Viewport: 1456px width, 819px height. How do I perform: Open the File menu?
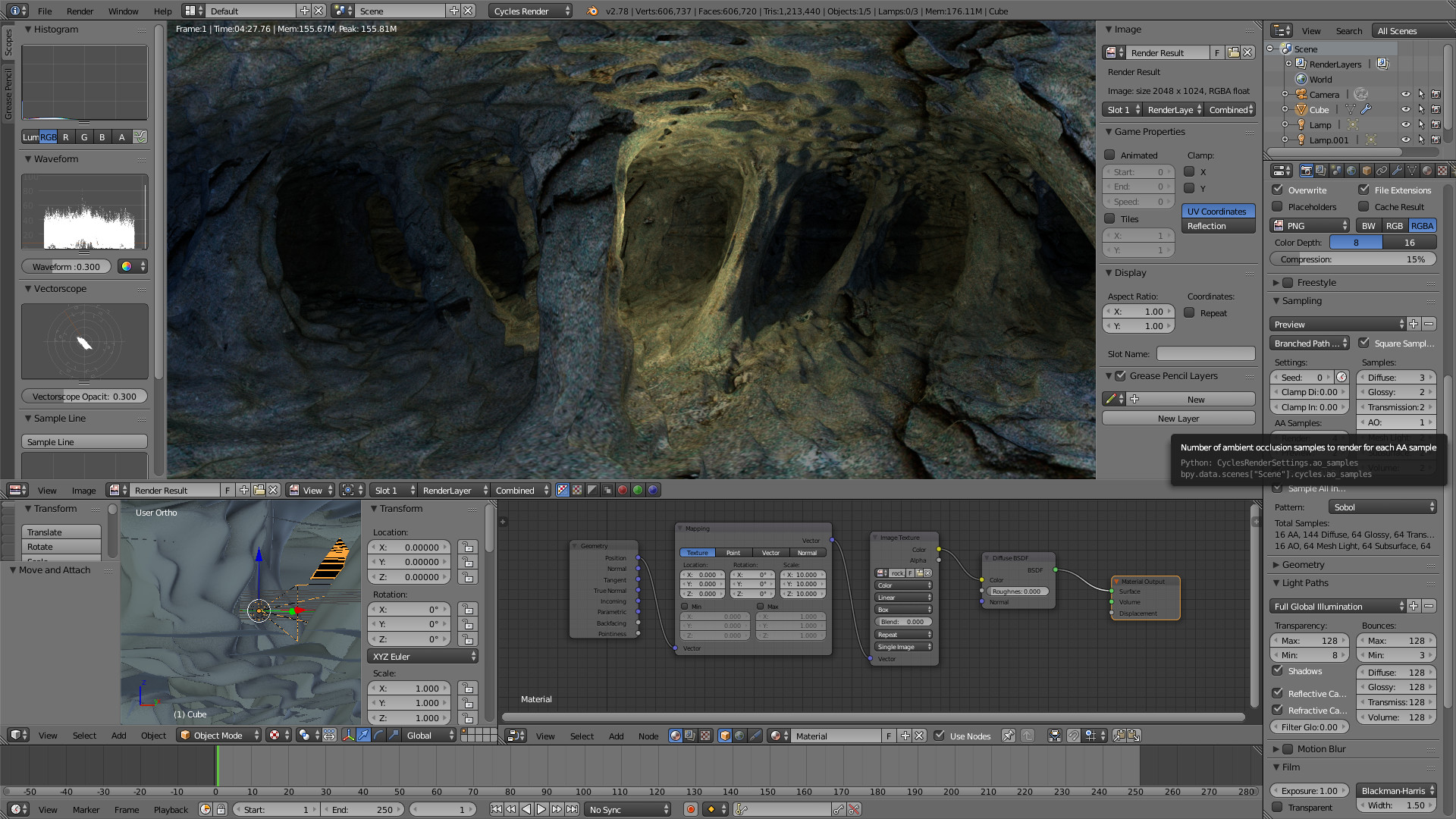(45, 11)
